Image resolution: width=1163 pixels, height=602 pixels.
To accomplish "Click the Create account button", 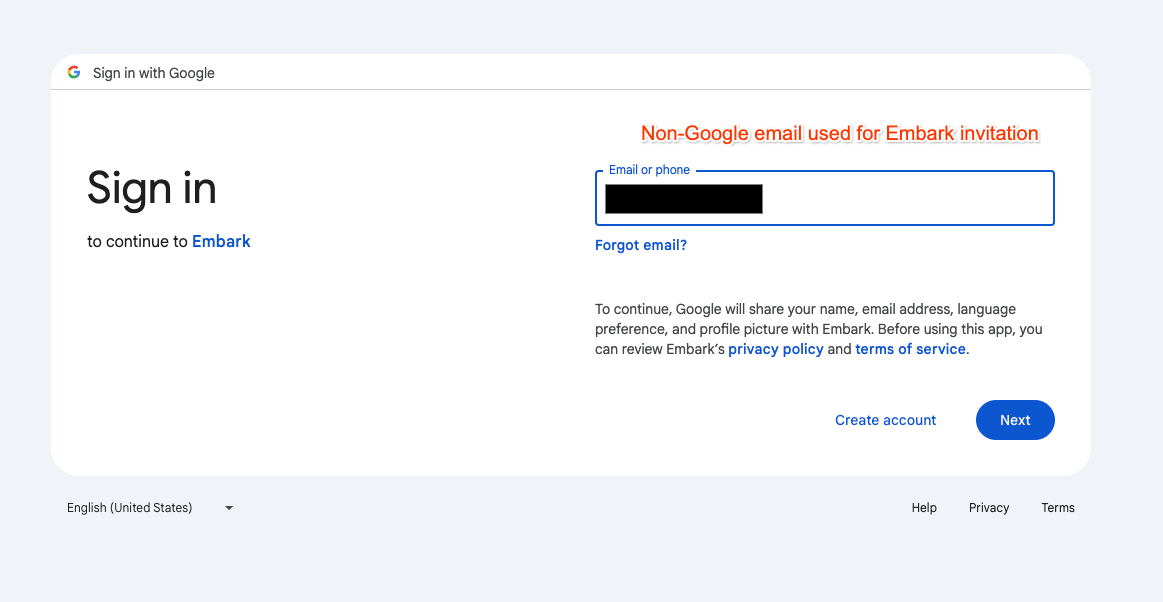I will click(886, 420).
